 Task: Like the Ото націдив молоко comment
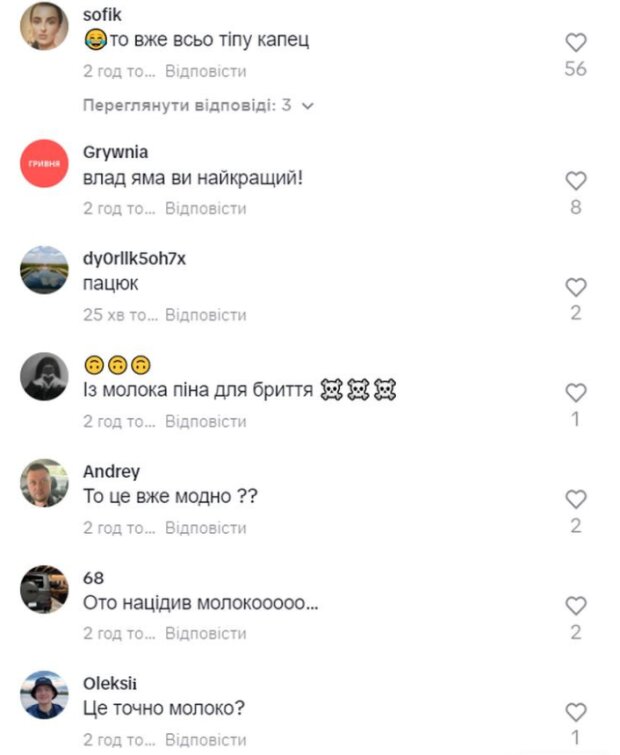pos(576,606)
